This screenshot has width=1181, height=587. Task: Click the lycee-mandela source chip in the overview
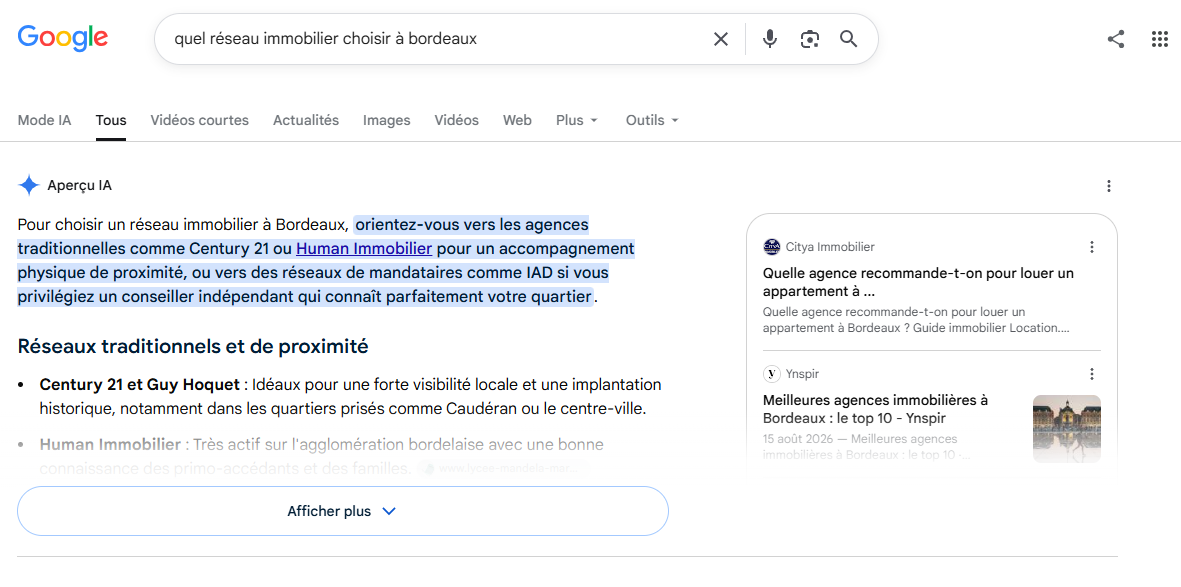502,468
